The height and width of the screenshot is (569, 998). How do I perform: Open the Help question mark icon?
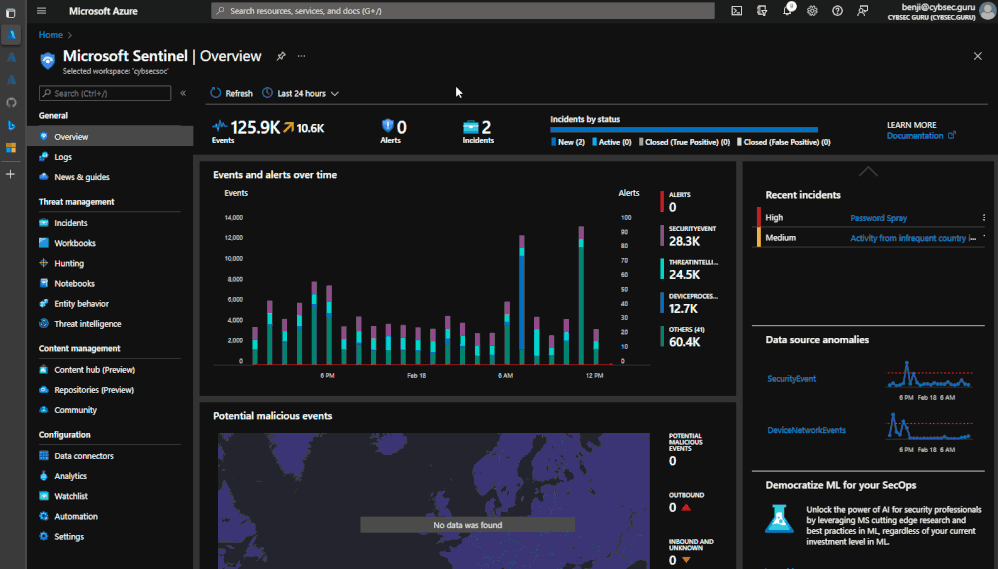coord(838,11)
